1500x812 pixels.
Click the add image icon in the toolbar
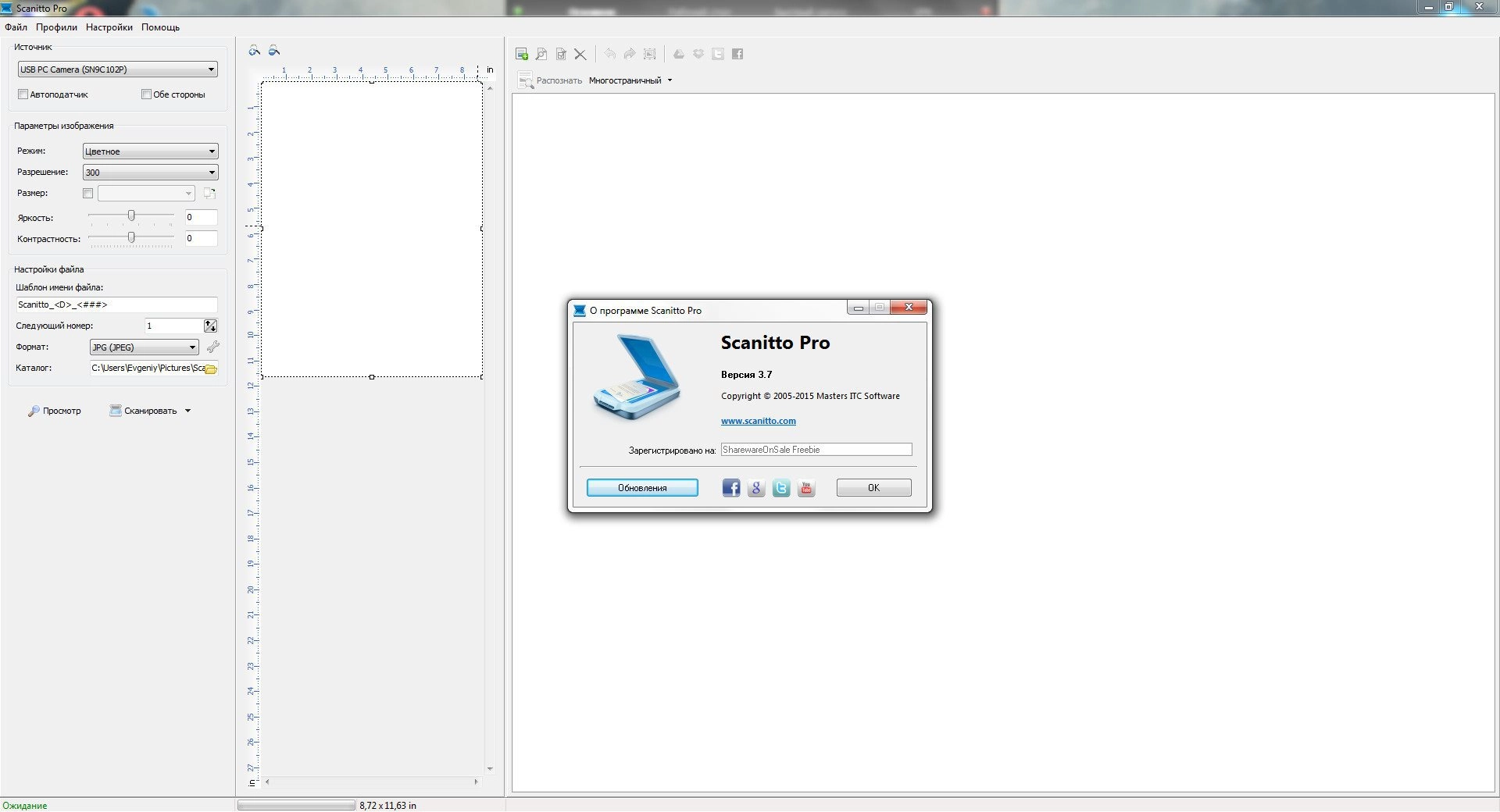[x=522, y=54]
